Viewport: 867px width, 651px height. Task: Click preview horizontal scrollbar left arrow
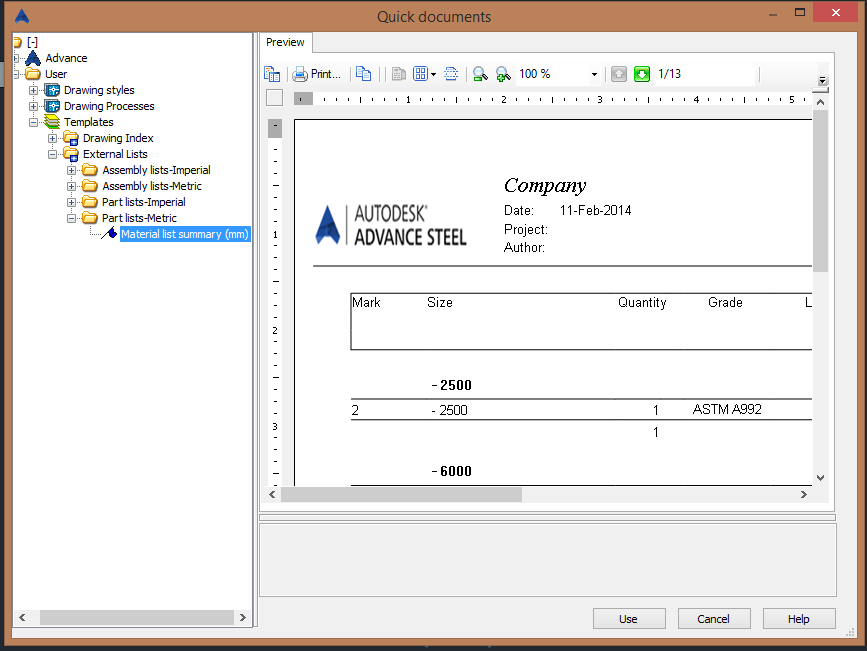point(272,494)
